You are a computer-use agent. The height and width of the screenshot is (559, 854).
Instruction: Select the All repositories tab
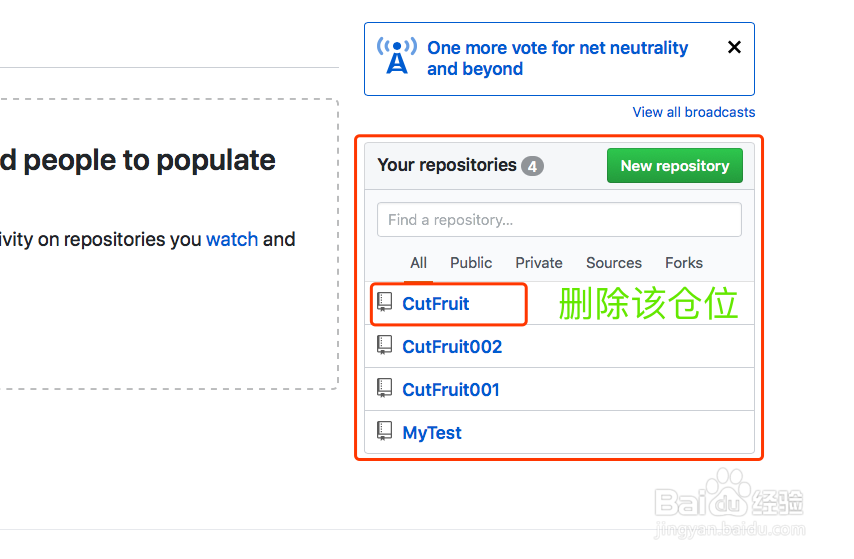click(418, 263)
